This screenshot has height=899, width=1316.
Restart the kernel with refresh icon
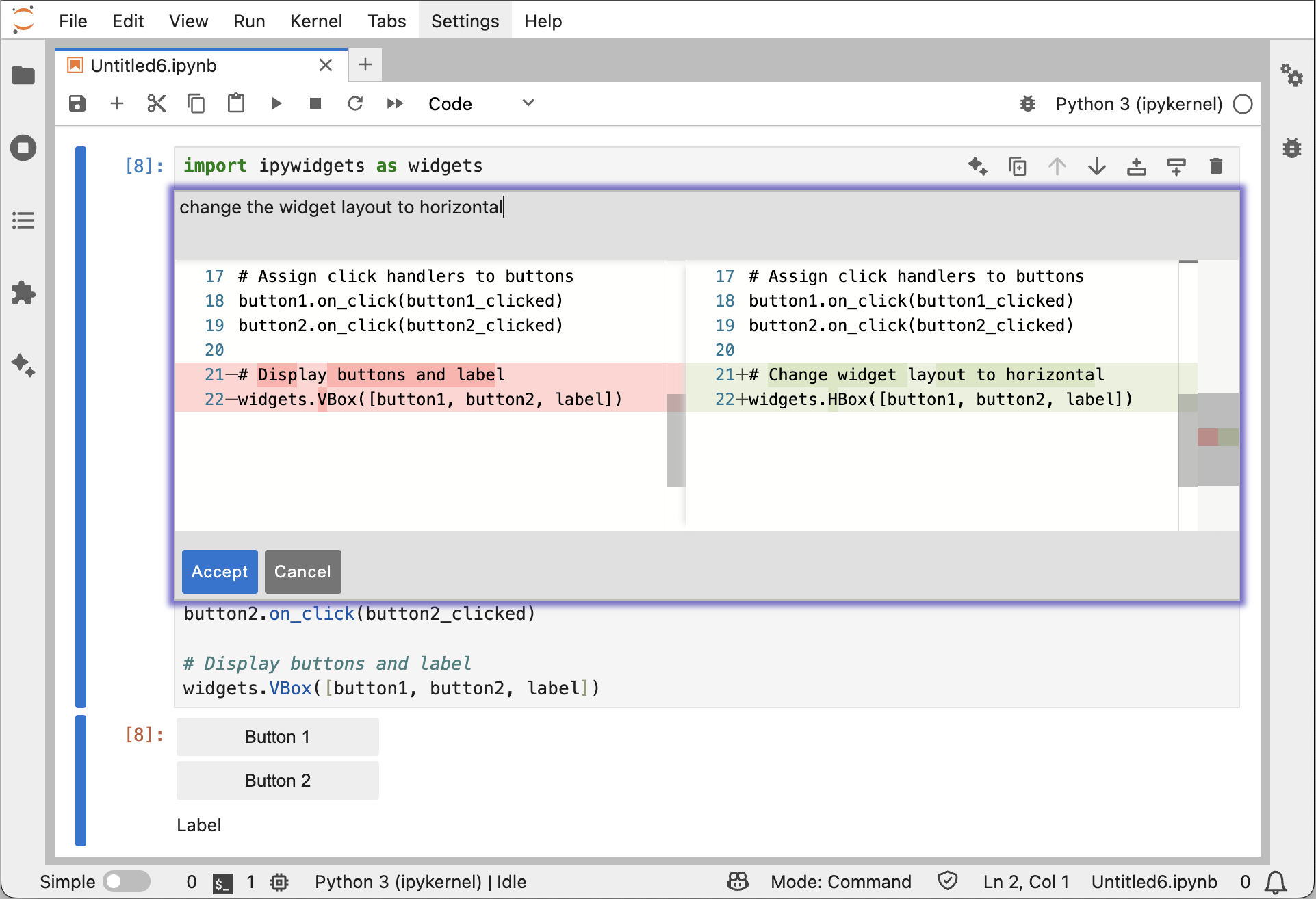355,103
